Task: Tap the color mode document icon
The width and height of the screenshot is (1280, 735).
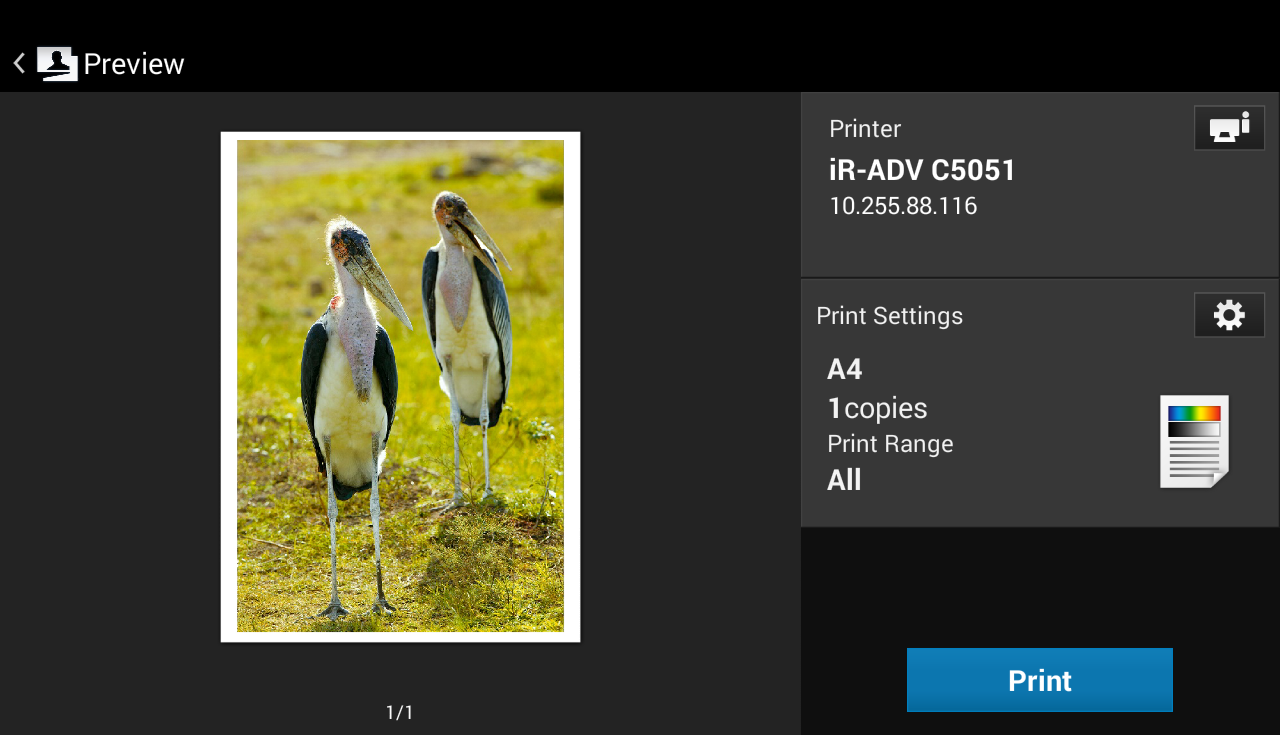Action: [x=1194, y=441]
